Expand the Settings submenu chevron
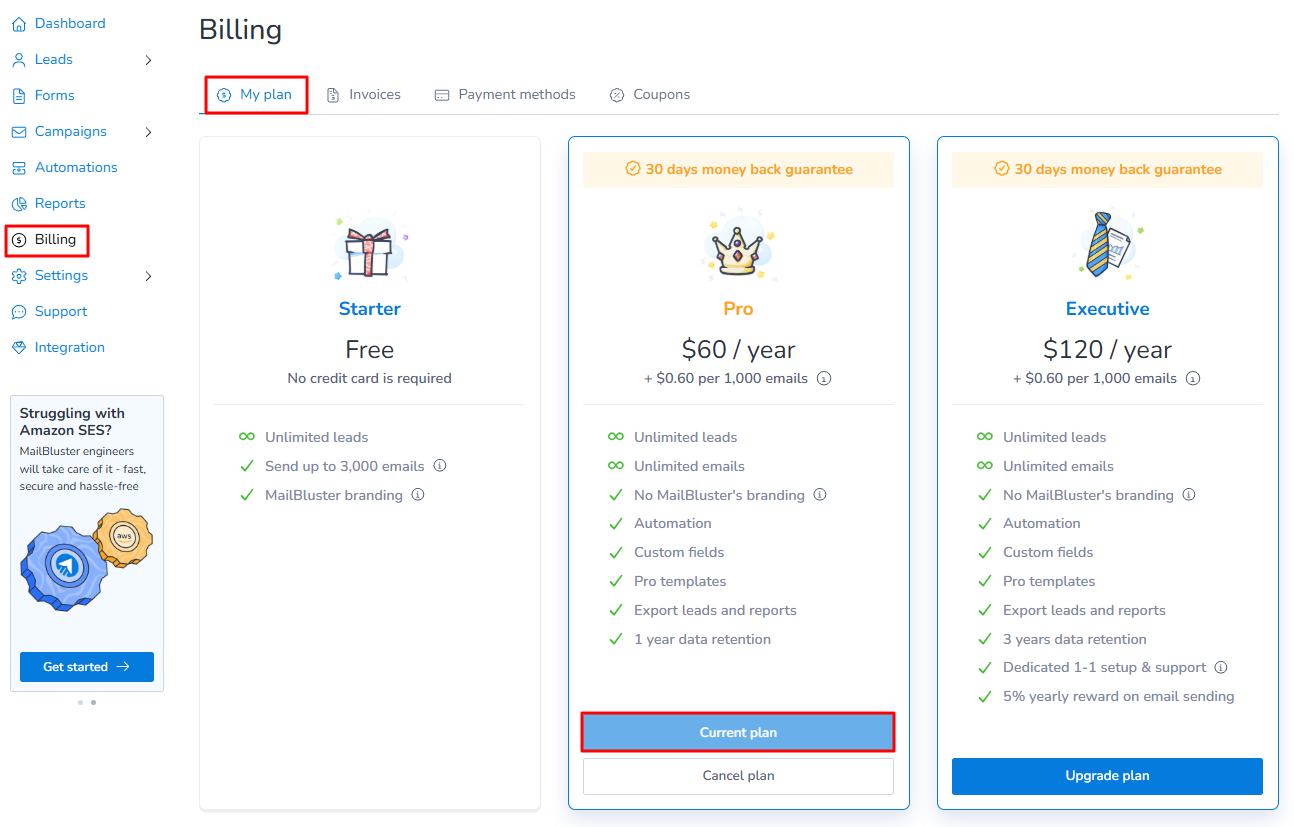Viewport: 1294px width, 827px height. (148, 276)
